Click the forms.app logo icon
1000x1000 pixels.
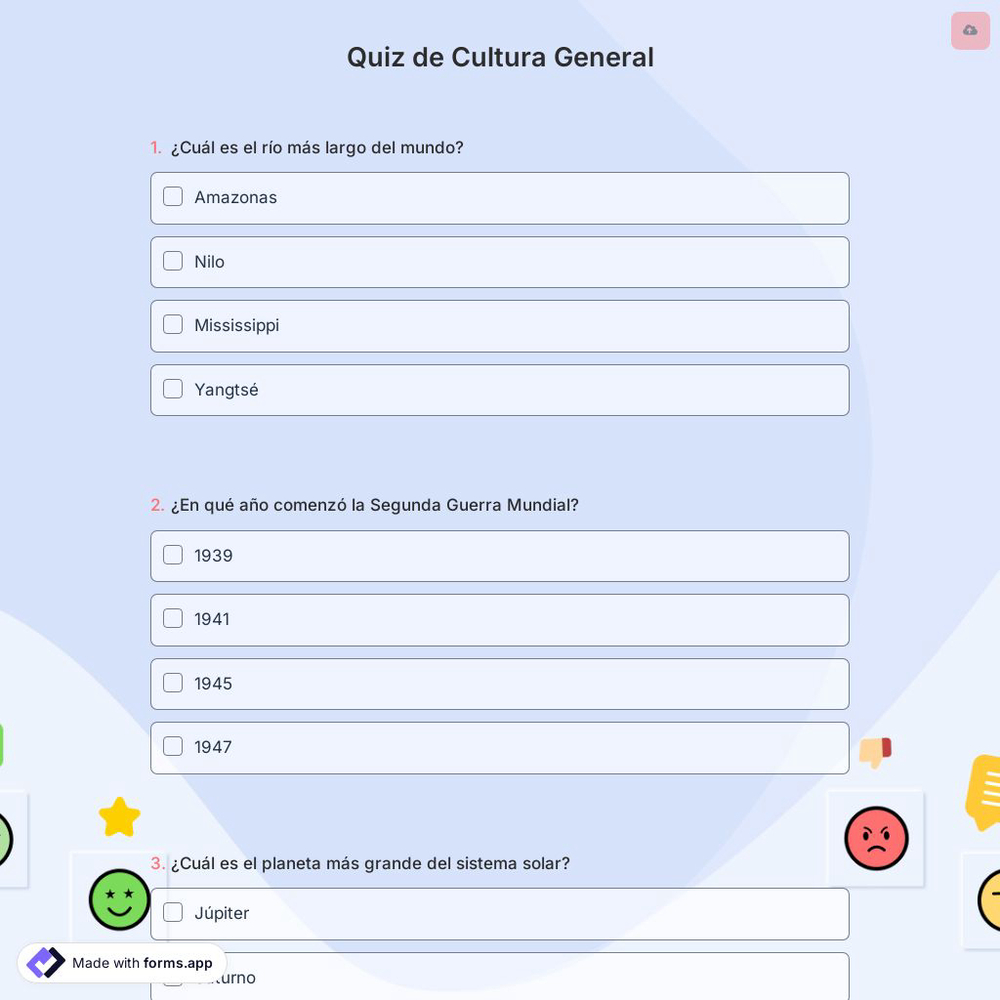(x=45, y=962)
